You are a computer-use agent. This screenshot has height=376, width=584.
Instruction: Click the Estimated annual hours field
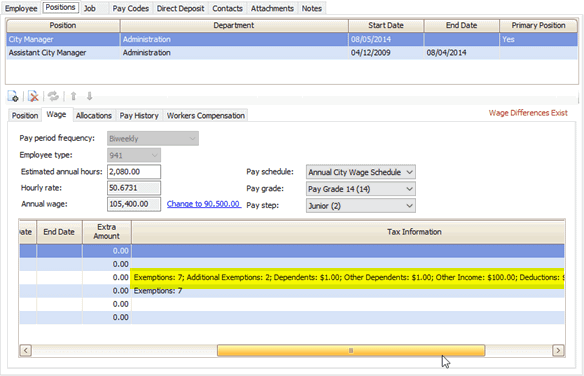[x=134, y=172]
